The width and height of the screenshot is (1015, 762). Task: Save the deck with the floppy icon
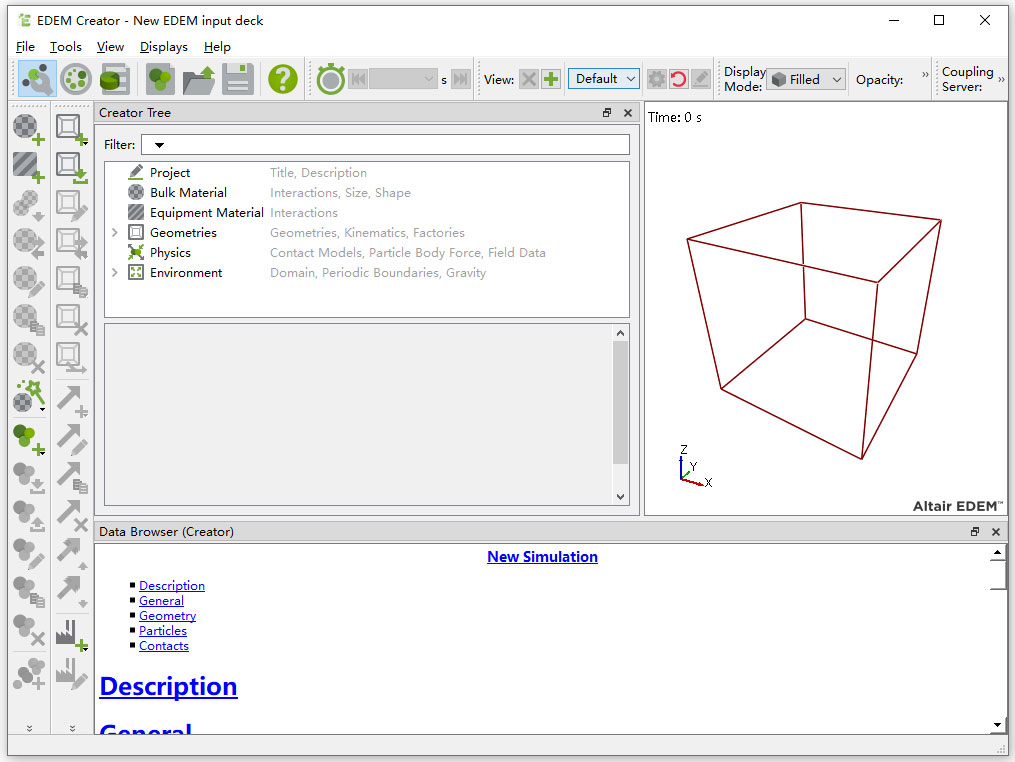tap(238, 79)
